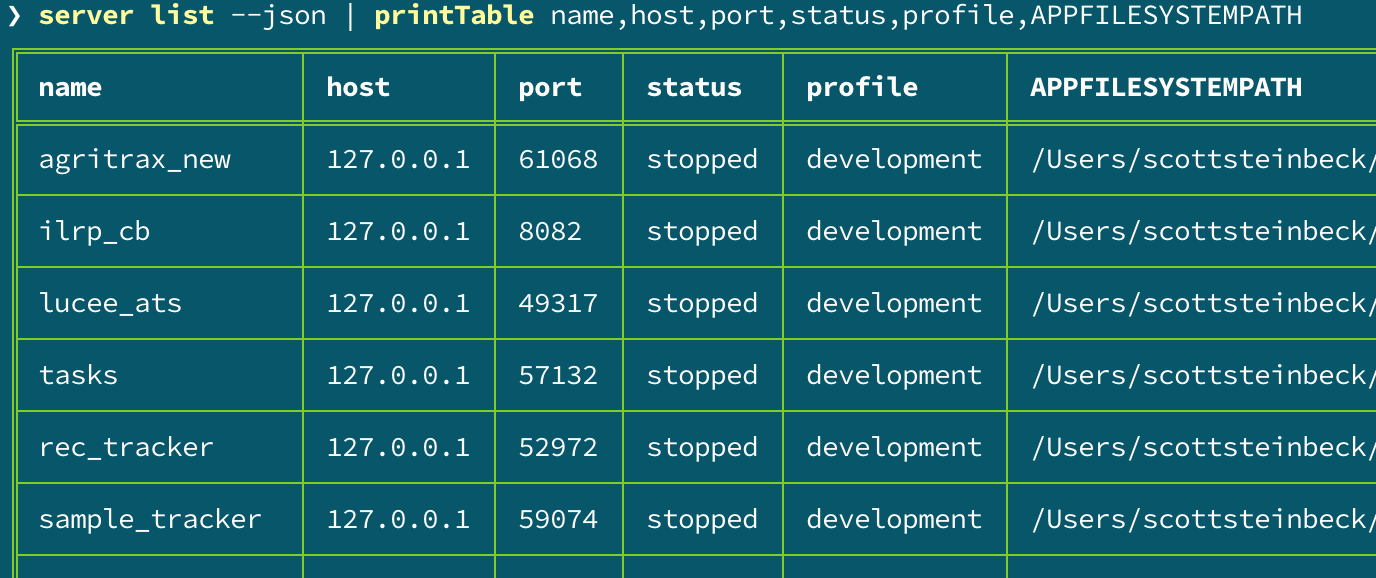Click the 'profile' column header
Viewport: 1376px width, 578px height.
(x=862, y=88)
